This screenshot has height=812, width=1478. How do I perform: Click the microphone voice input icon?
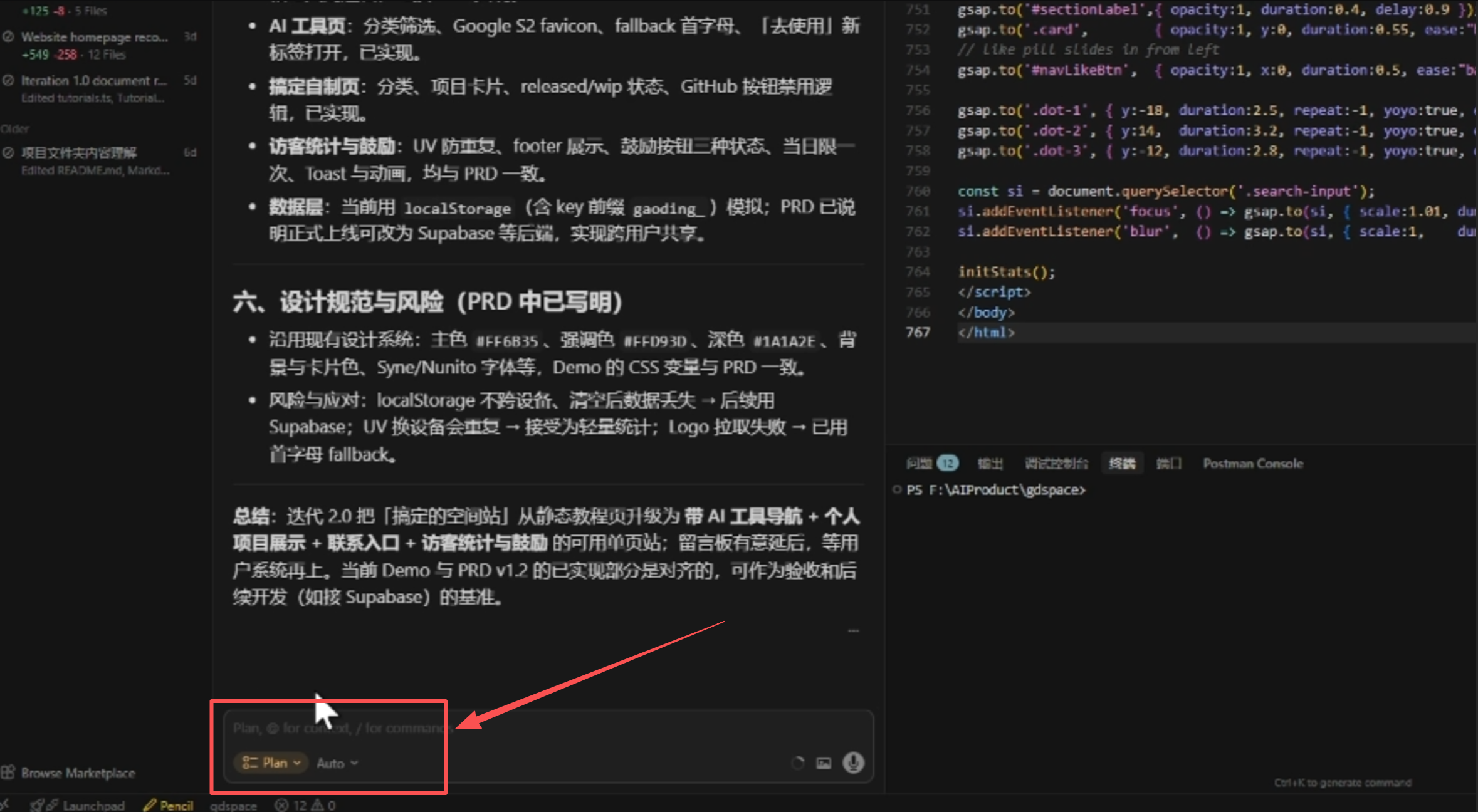(x=853, y=763)
